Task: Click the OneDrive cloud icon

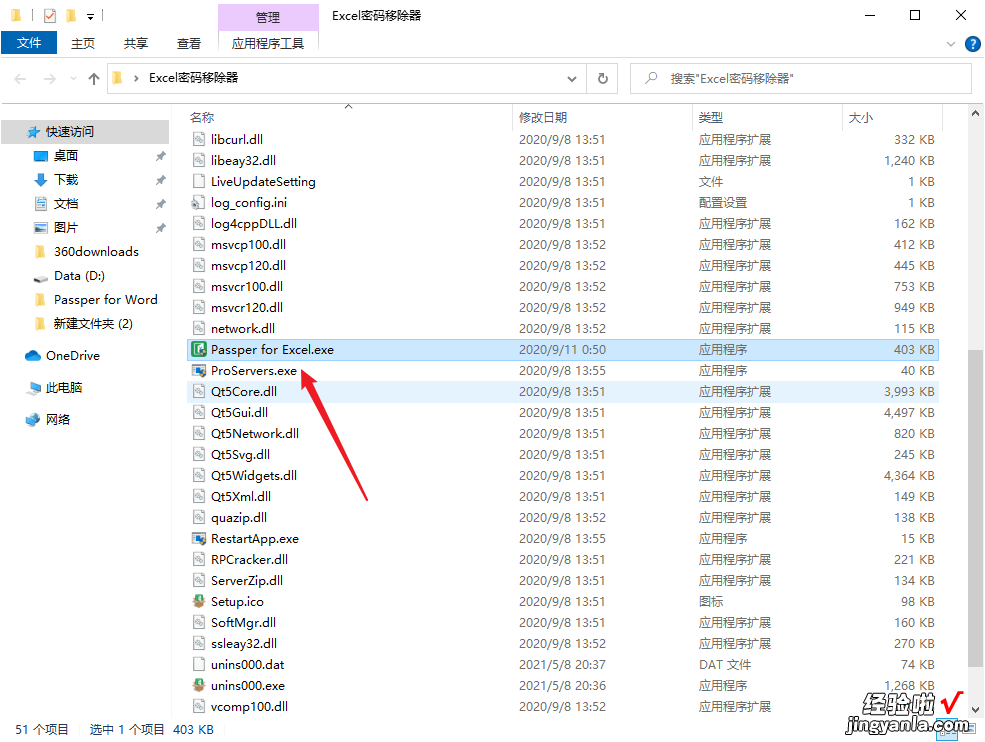Action: 33,356
